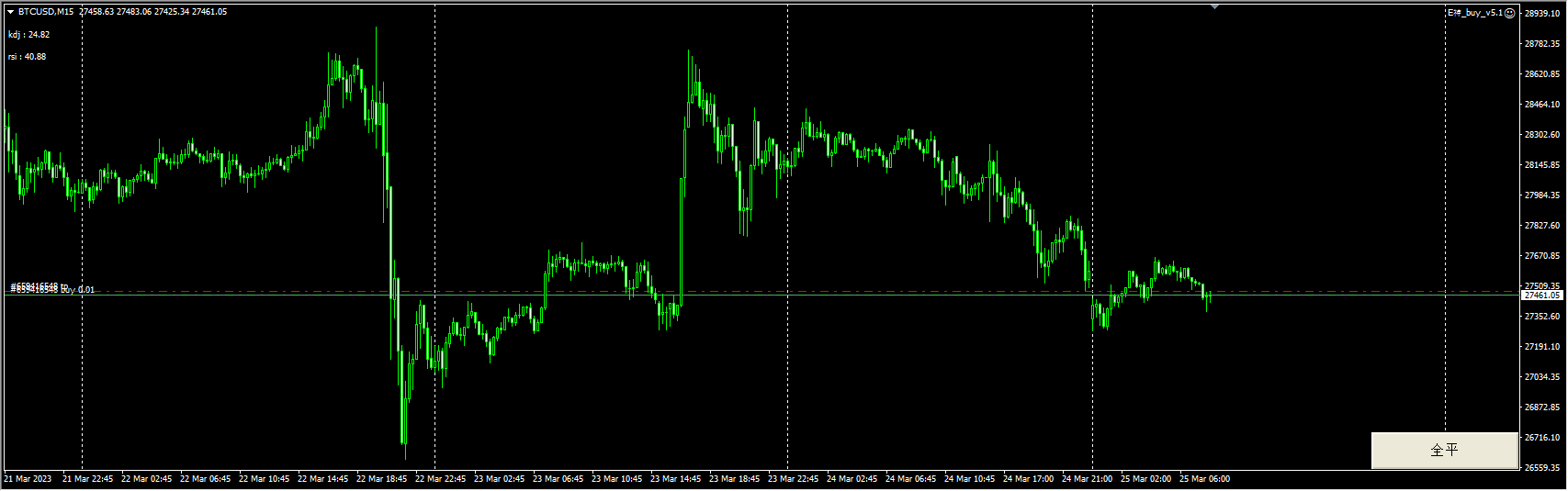This screenshot has width=1568, height=491.
Task: Click the "23 Mar 22:45" time axis label
Action: point(794,479)
